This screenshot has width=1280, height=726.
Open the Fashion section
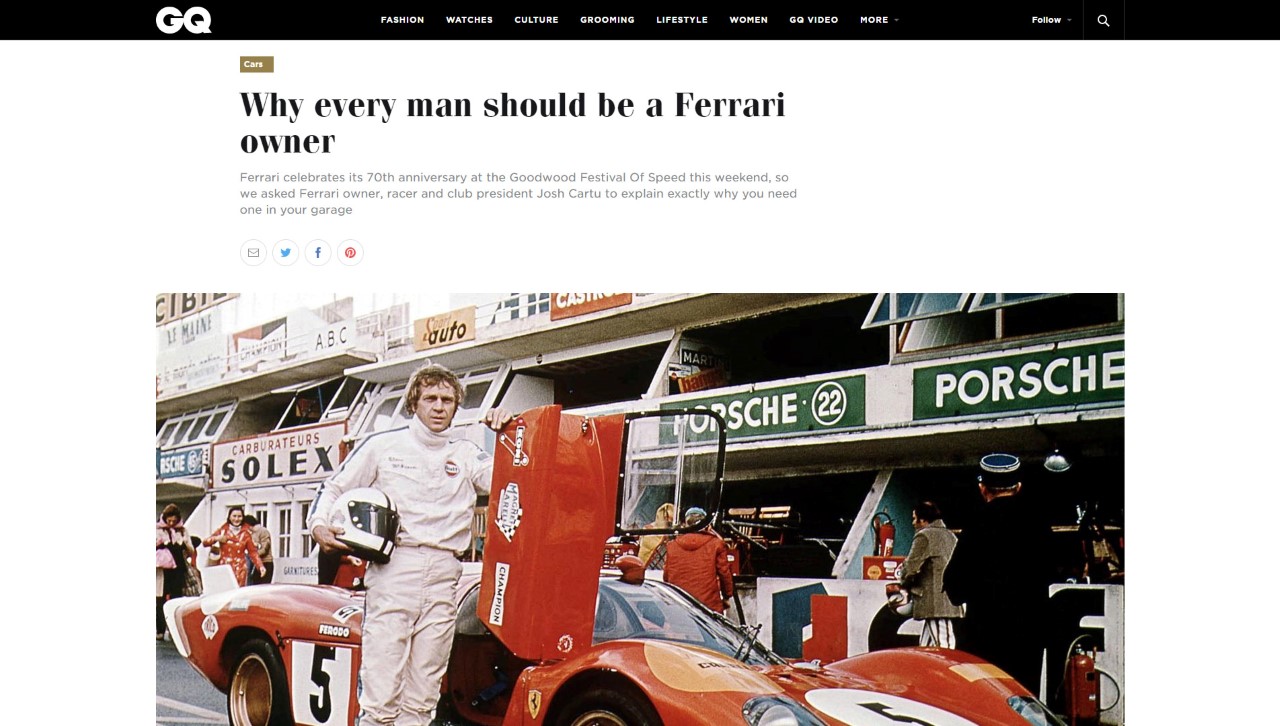(402, 20)
